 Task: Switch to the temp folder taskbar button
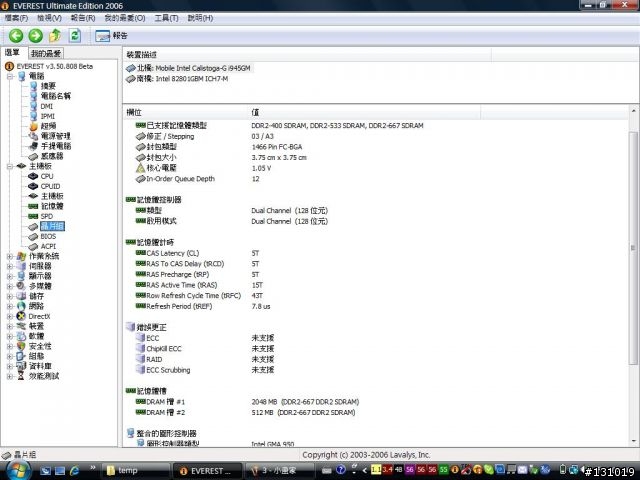[135, 471]
